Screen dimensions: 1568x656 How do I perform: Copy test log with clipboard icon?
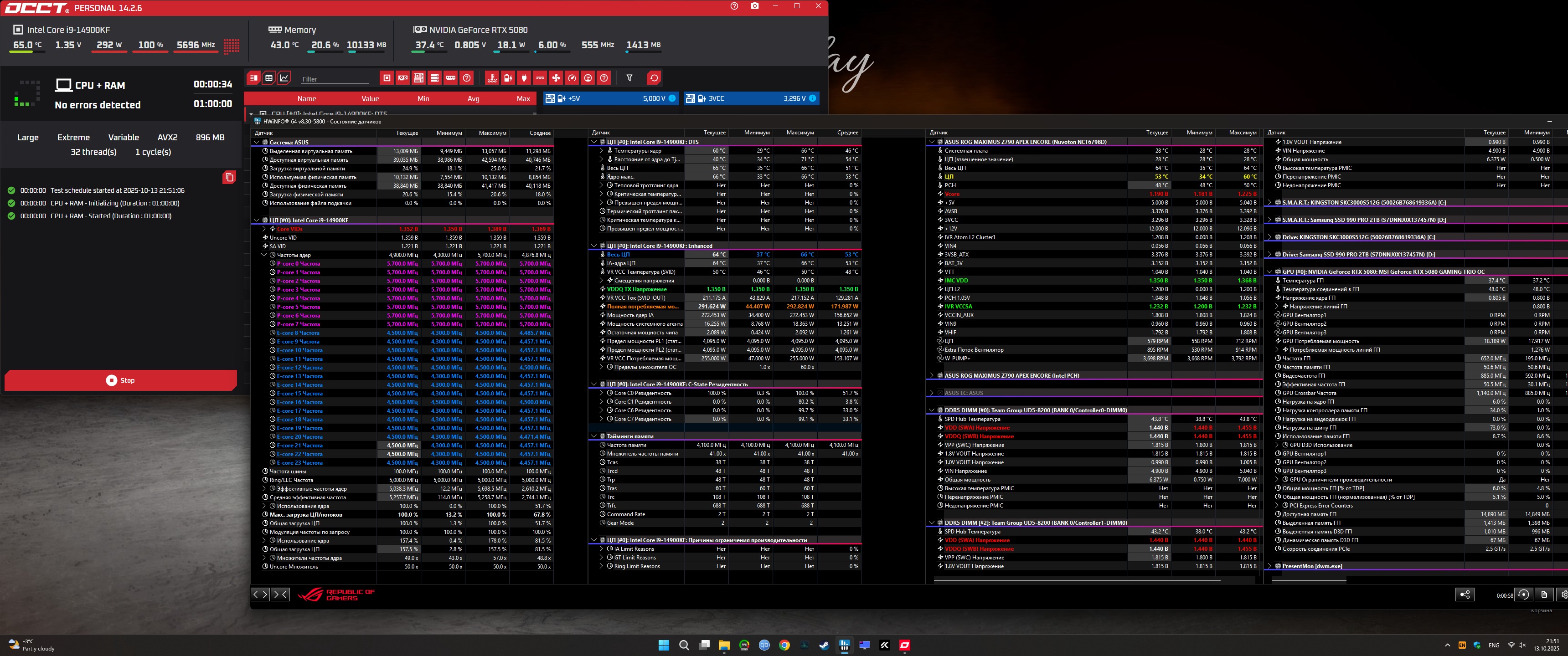[229, 177]
